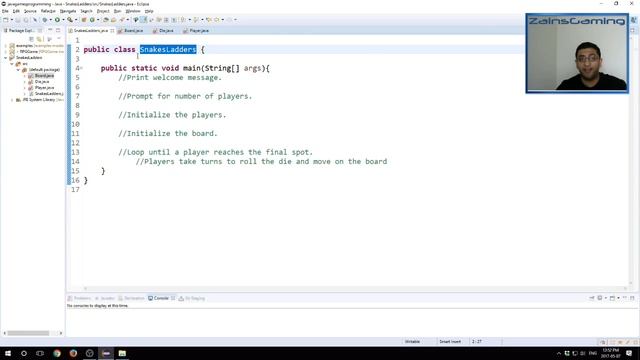Viewport: 640px width, 360px height.
Task: Click the highlighted SnakesLadders class name in code
Action: 168,49
